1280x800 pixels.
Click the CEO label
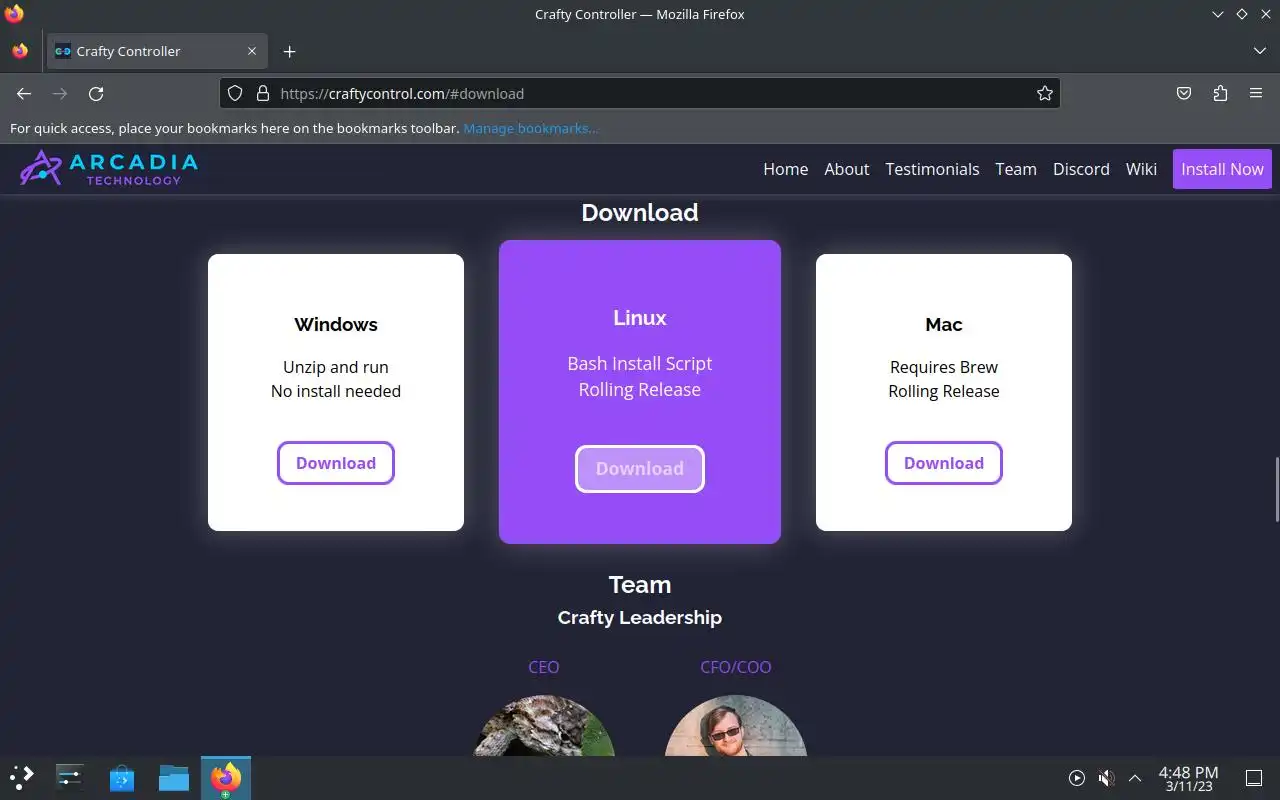tap(544, 667)
